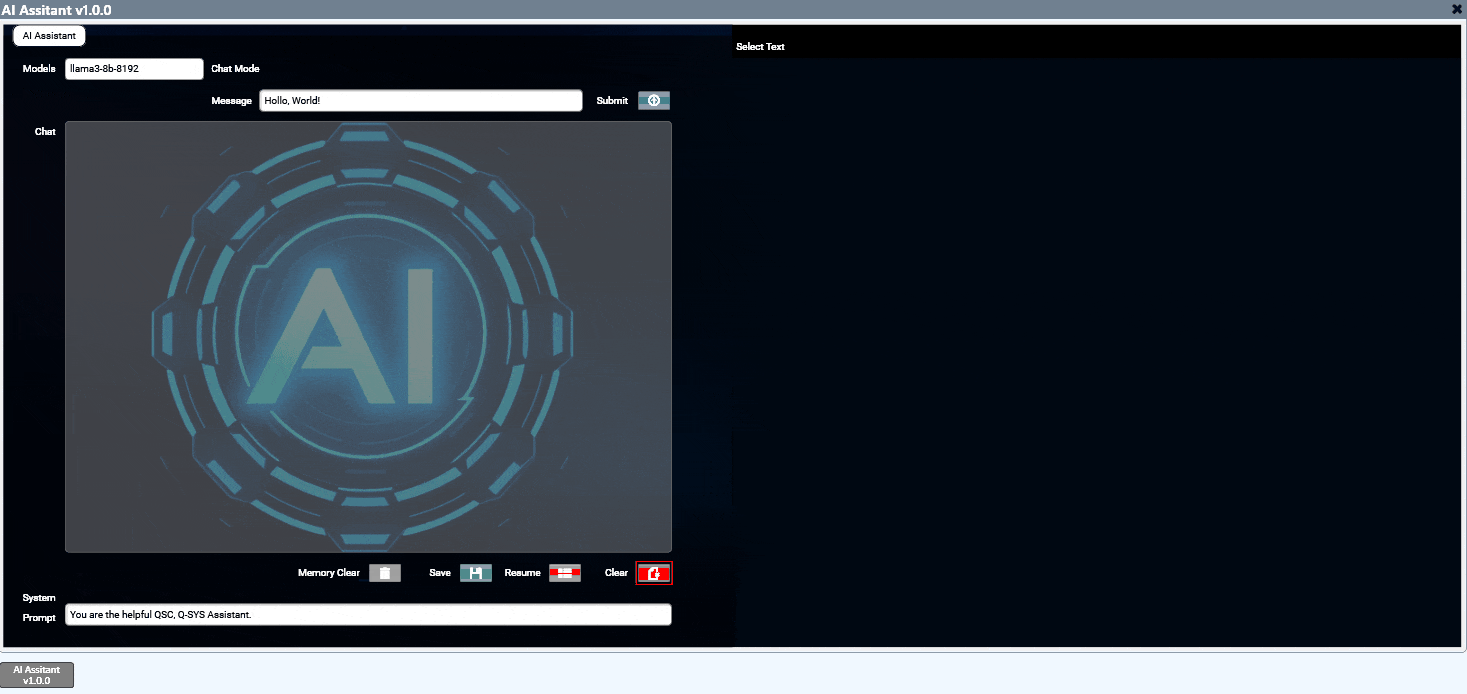Select the AI Assistant tab
The image size is (1467, 694).
(x=48, y=35)
